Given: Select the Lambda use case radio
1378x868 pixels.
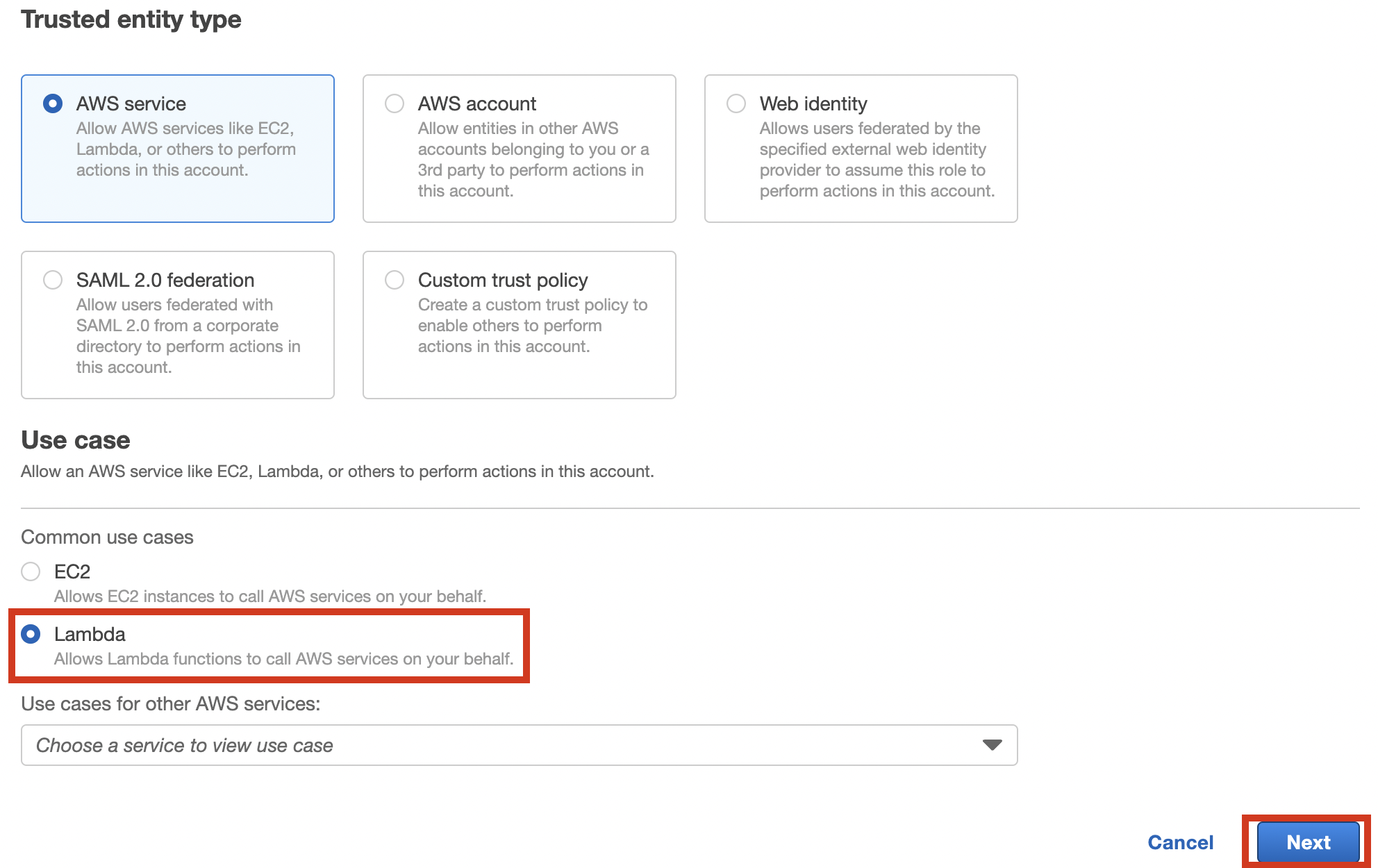Looking at the screenshot, I should coord(31,634).
